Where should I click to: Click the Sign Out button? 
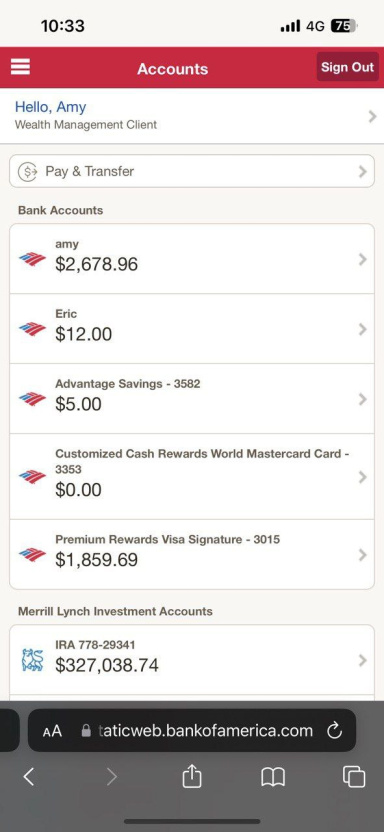pyautogui.click(x=348, y=67)
